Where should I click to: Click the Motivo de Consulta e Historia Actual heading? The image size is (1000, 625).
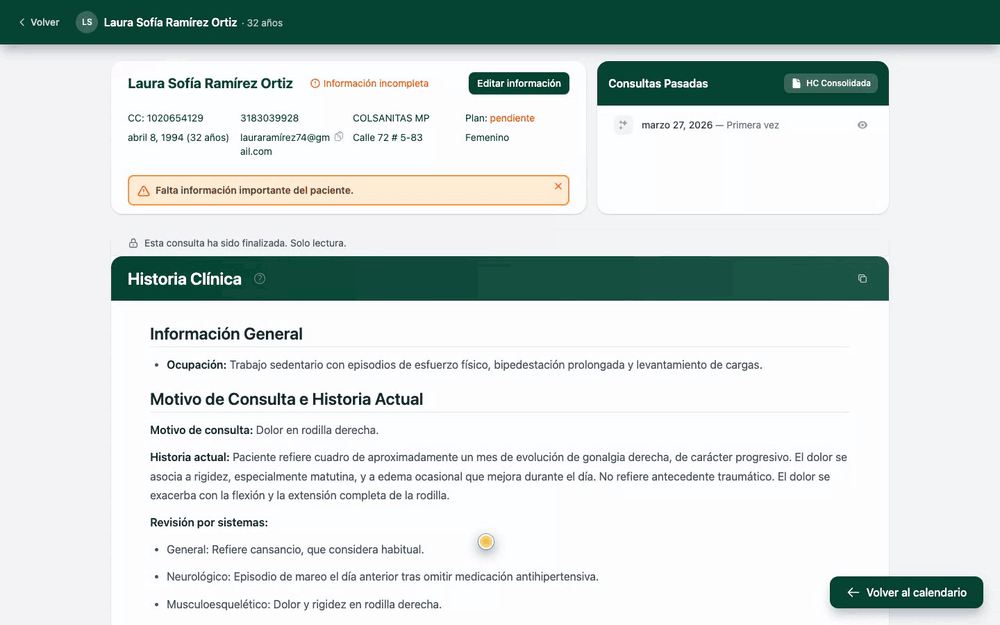pos(286,399)
